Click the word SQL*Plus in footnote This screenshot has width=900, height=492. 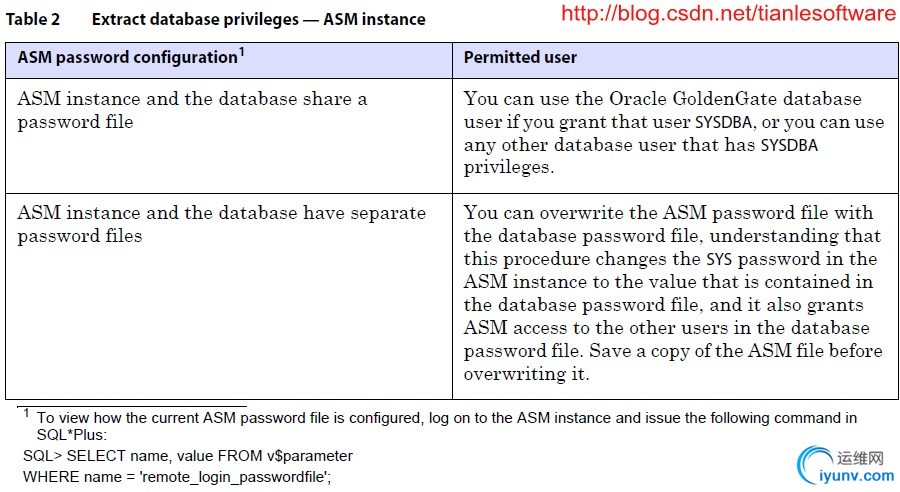coord(71,435)
